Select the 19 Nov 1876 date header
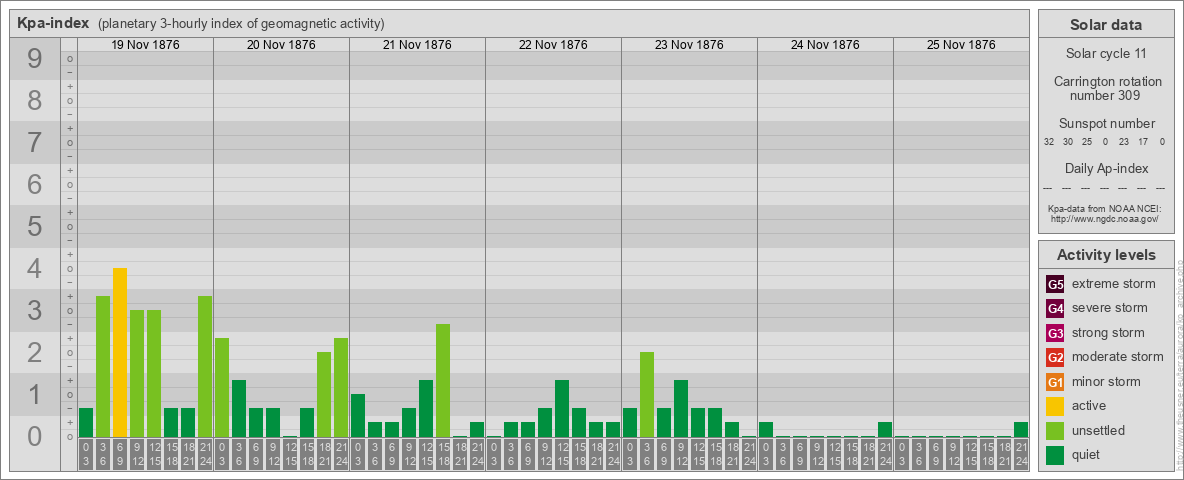 coord(146,45)
